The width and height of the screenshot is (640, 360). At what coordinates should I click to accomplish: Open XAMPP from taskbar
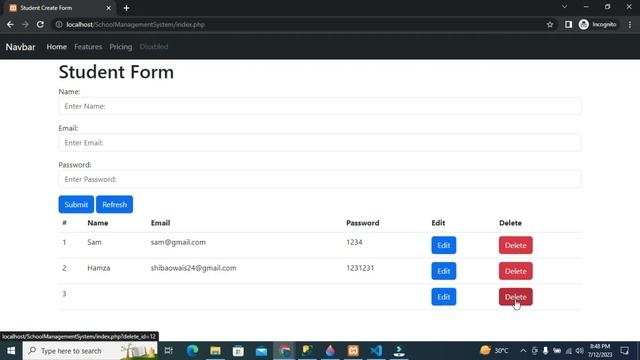coord(353,351)
